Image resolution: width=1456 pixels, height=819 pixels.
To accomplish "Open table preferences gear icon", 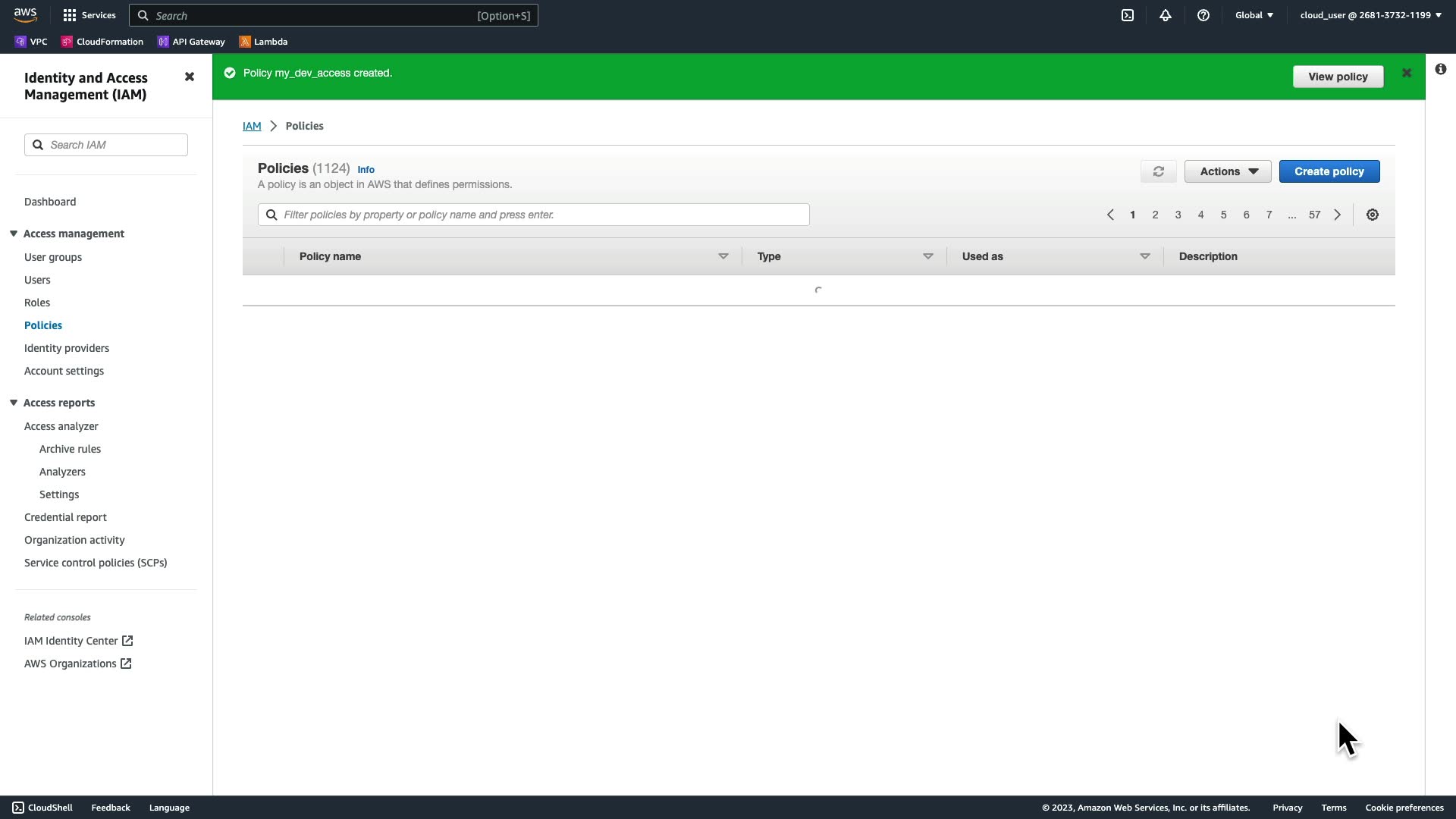I will 1373,215.
